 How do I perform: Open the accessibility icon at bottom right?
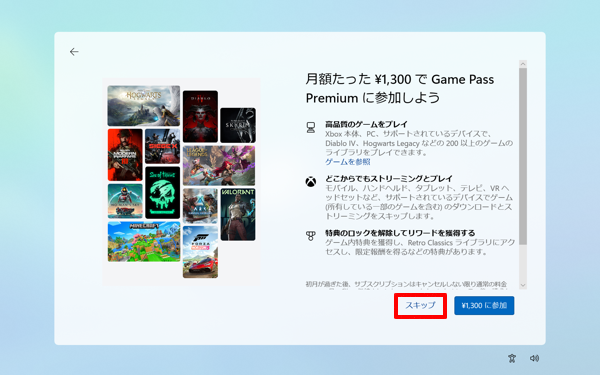click(512, 358)
